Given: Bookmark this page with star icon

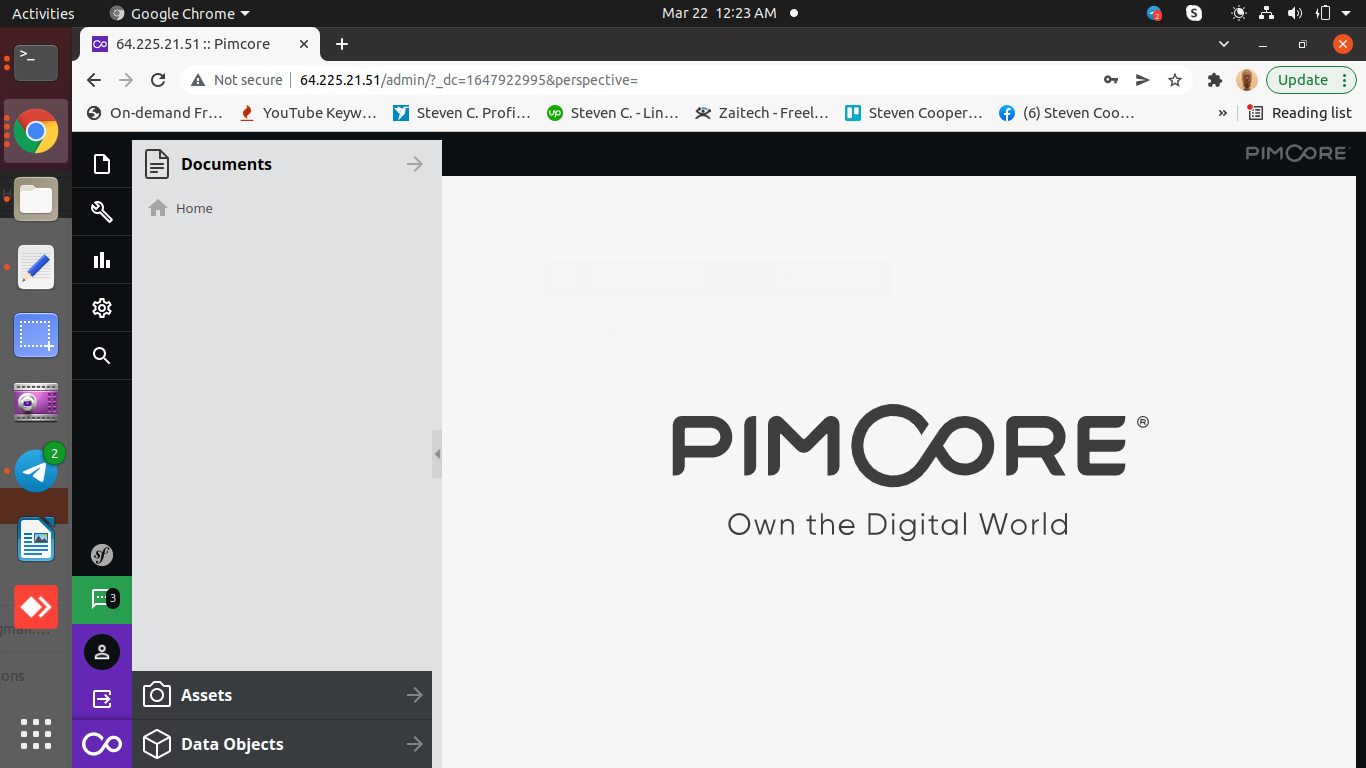Looking at the screenshot, I should (x=1175, y=80).
